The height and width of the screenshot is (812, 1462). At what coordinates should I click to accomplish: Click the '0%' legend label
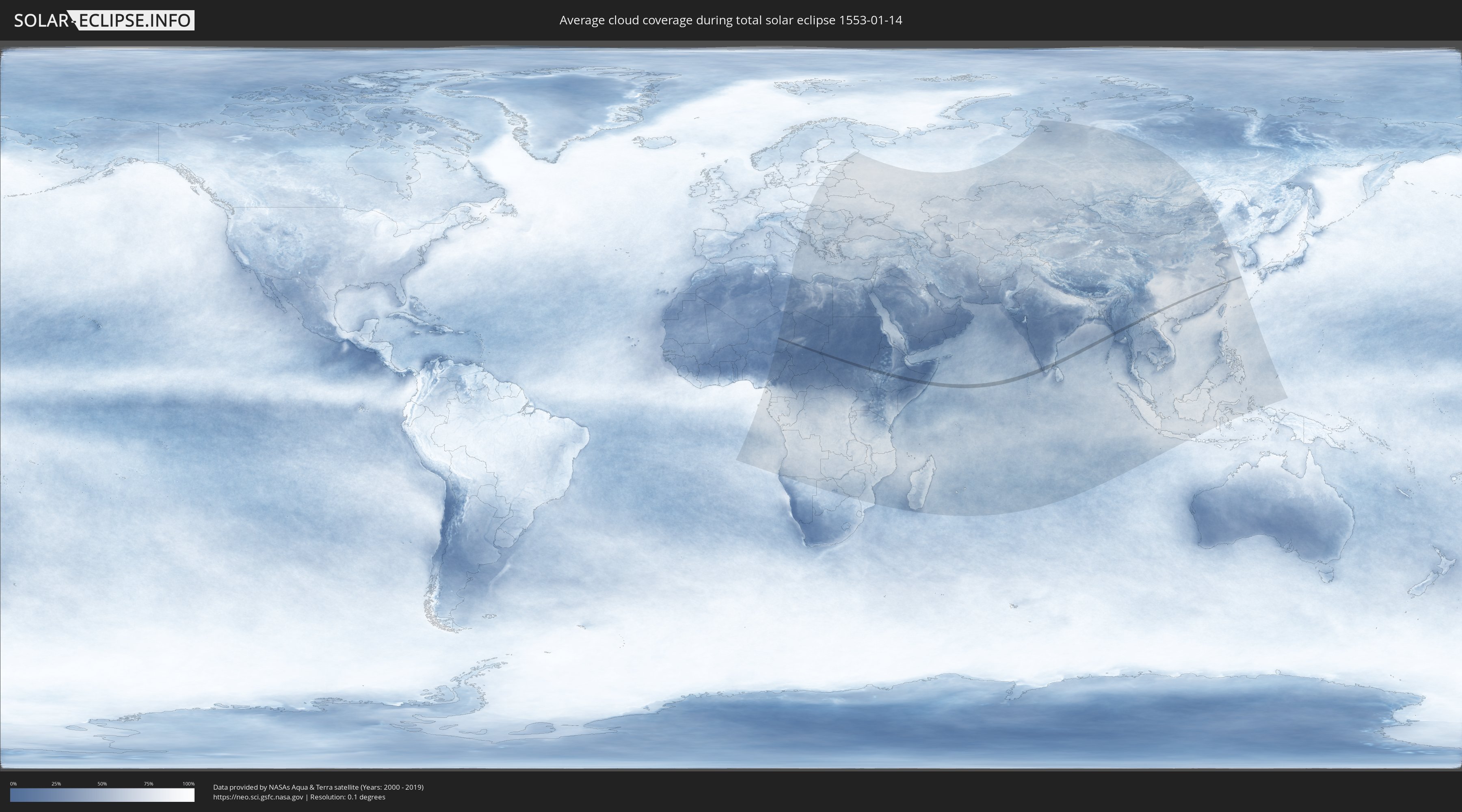13,784
